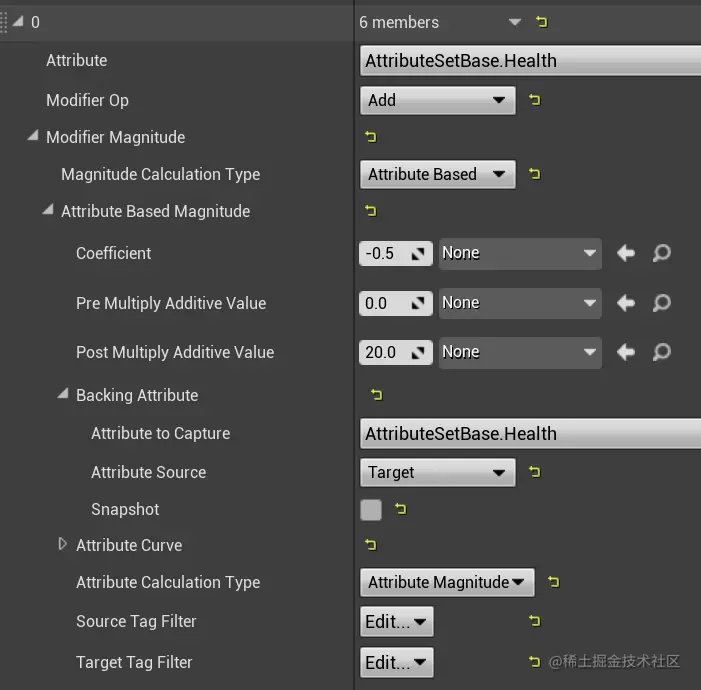Collapse the Backing Attribute section
Screen dimensions: 701x690
63,395
